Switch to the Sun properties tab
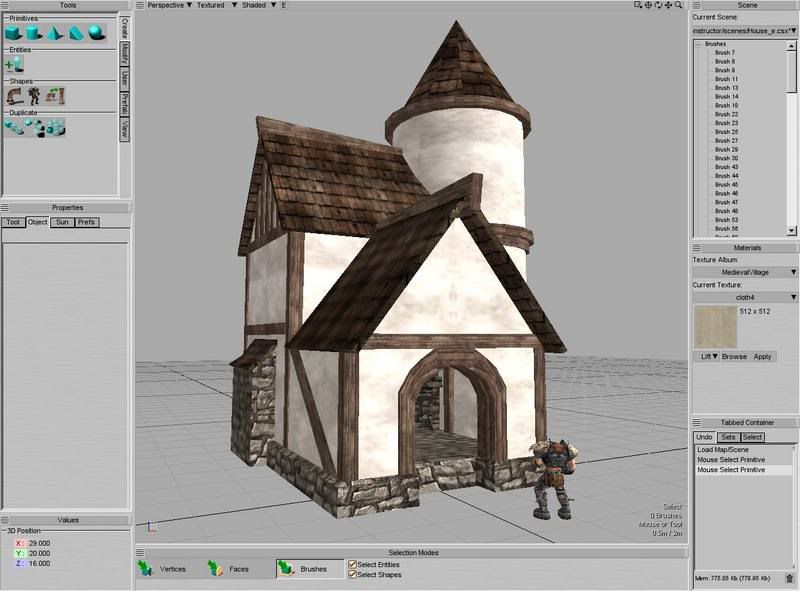800x591 pixels. point(62,222)
